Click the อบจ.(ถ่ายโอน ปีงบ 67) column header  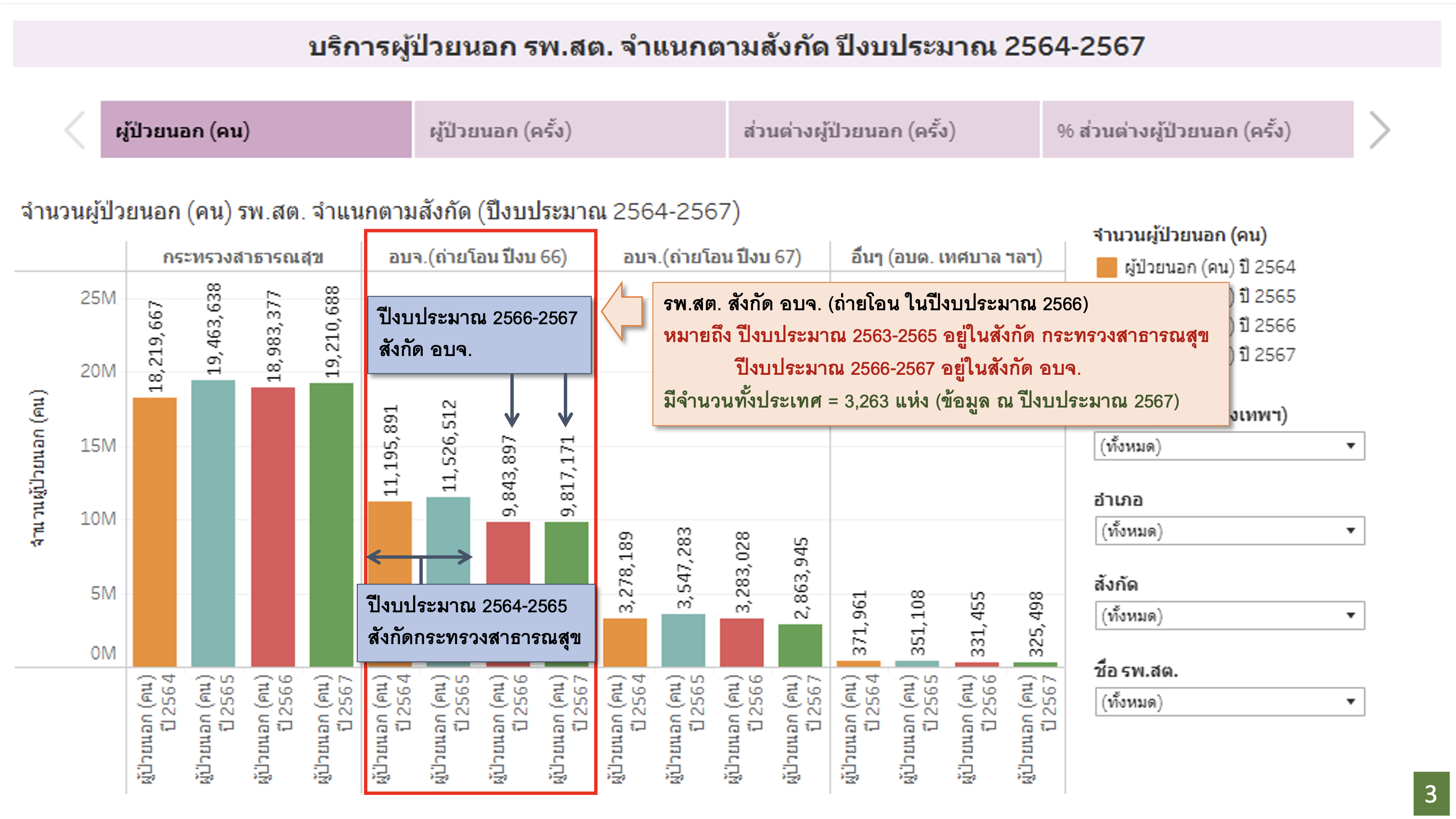[712, 257]
